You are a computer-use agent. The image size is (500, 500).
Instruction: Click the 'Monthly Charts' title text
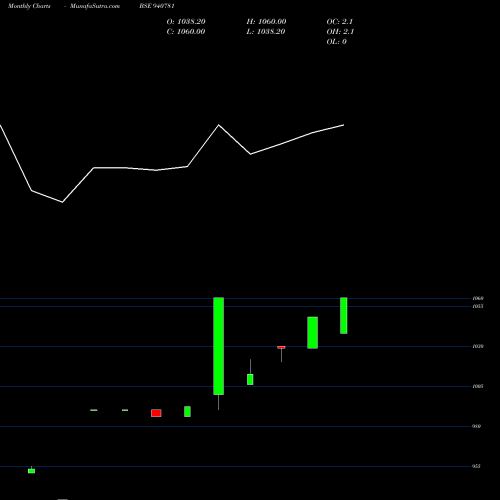pos(29,6)
